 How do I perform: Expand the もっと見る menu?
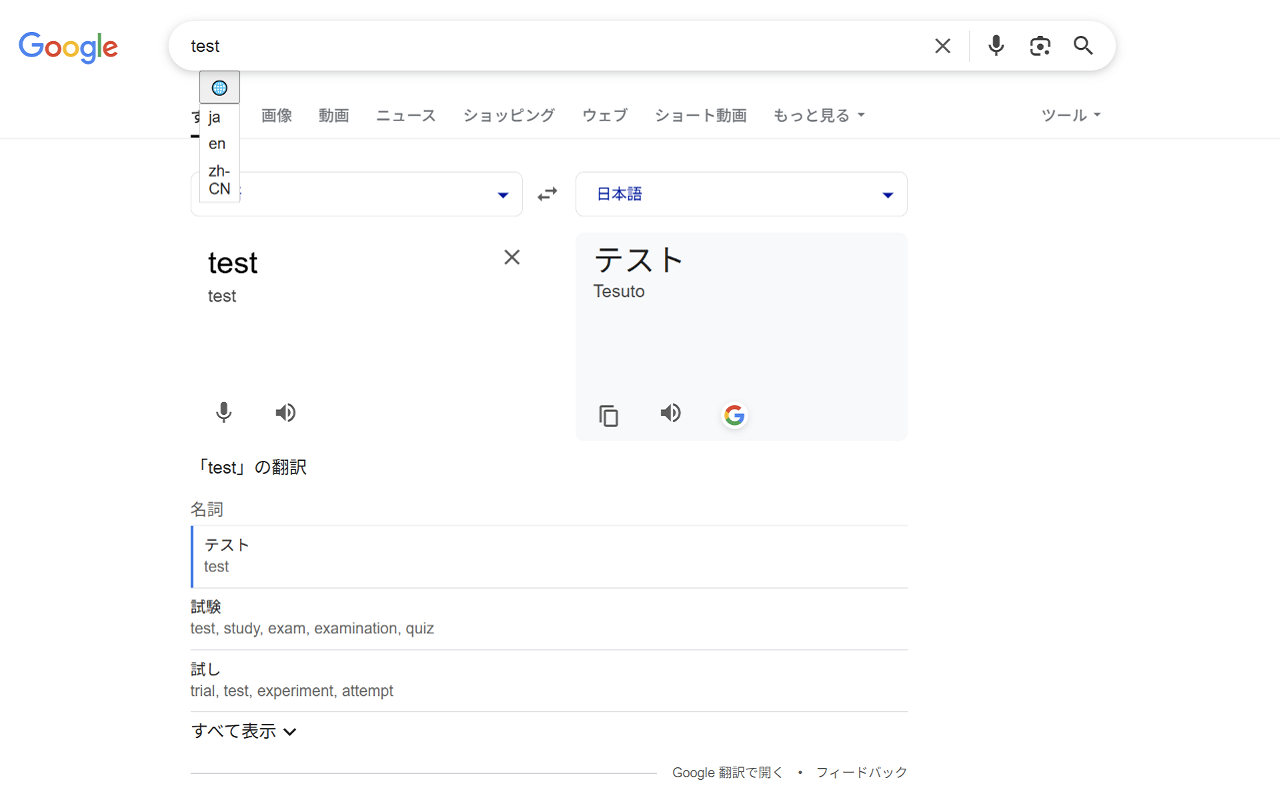pos(819,115)
